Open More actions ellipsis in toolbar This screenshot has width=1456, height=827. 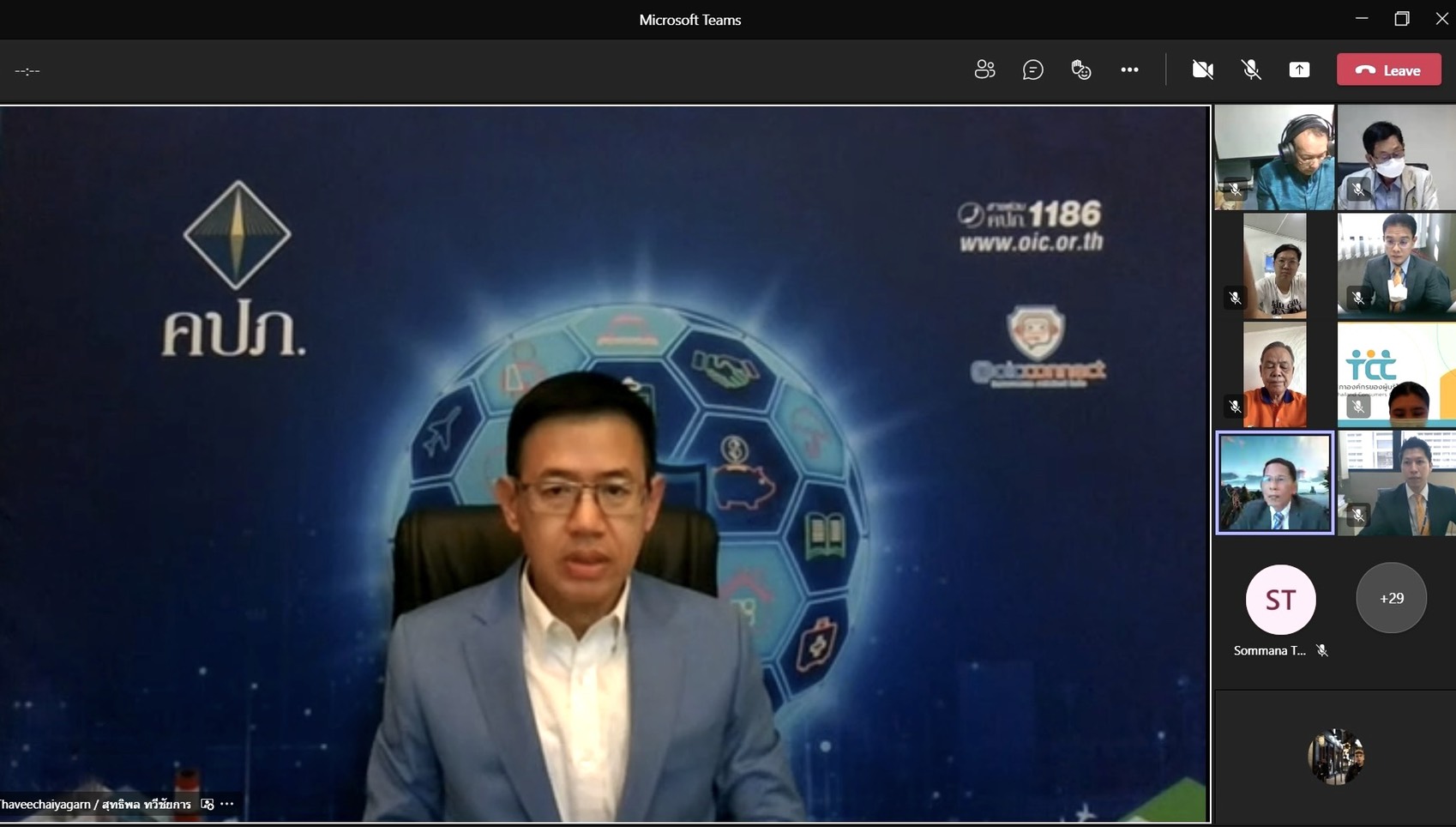1129,70
